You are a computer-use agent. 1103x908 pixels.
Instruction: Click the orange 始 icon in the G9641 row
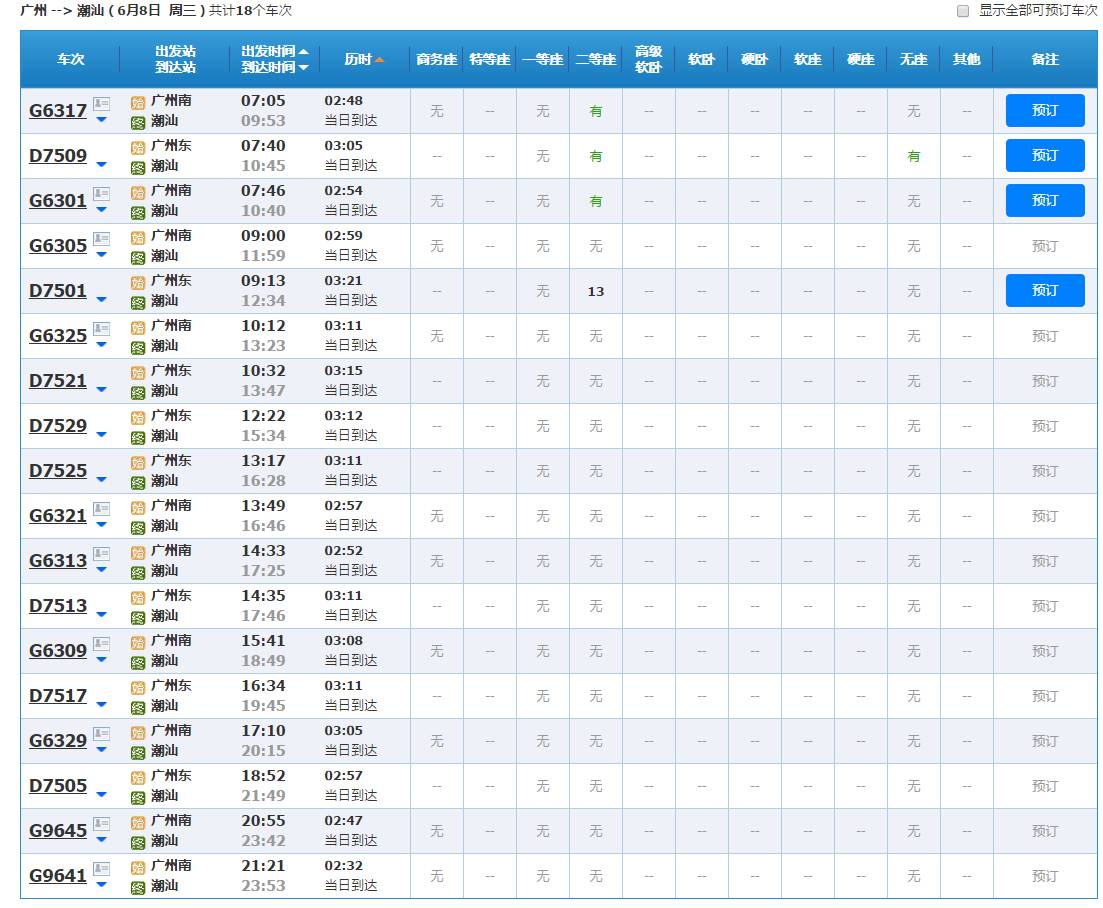[138, 868]
